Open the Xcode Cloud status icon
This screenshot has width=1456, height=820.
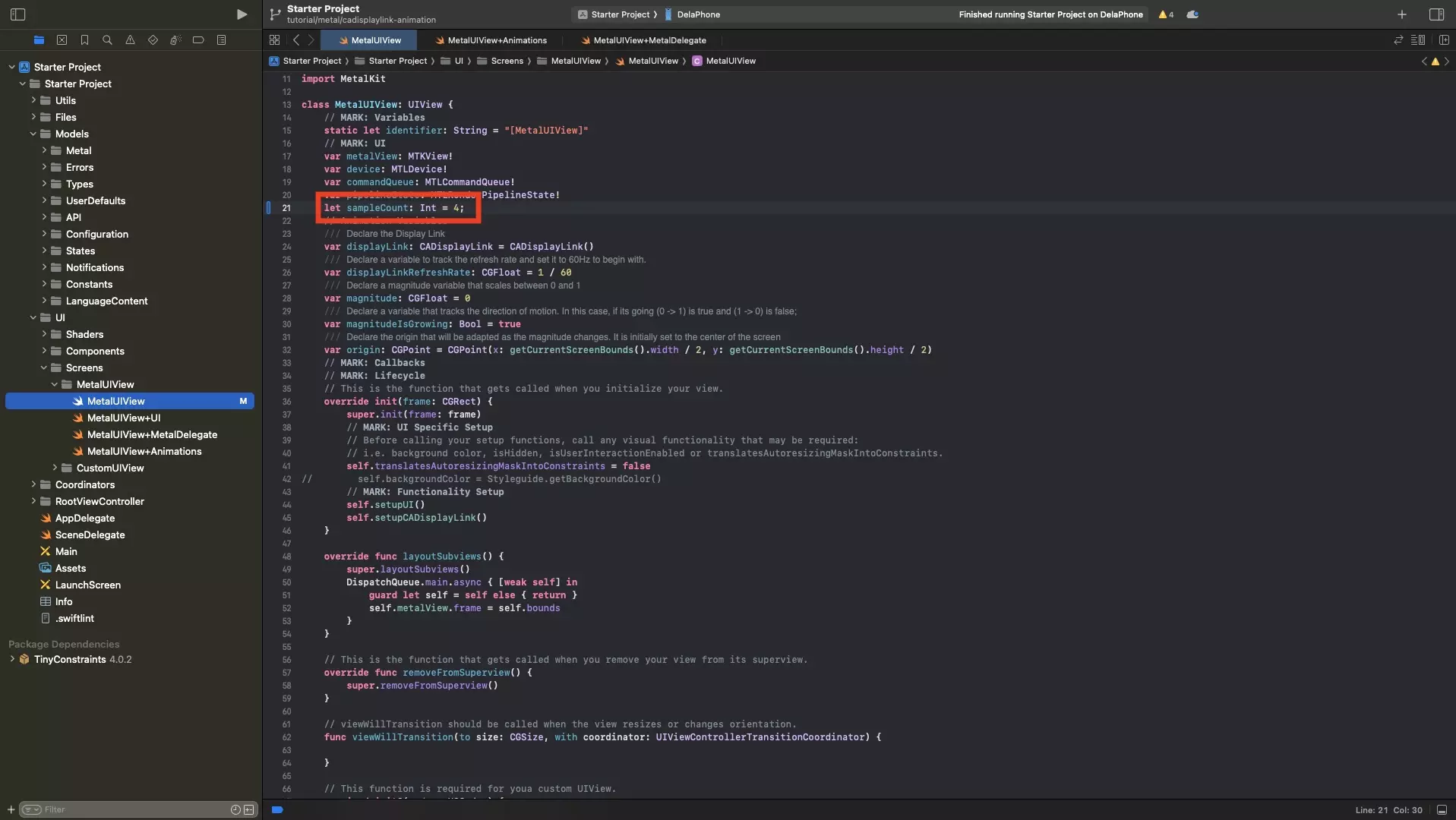click(1192, 14)
